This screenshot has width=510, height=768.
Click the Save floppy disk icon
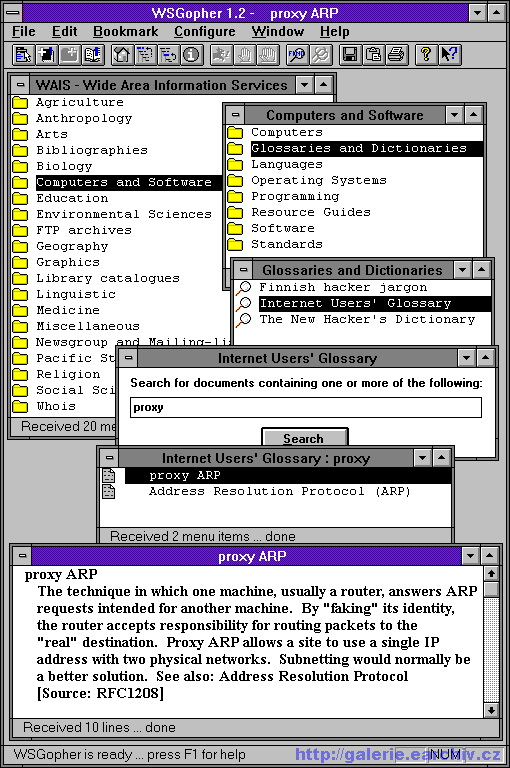[350, 54]
